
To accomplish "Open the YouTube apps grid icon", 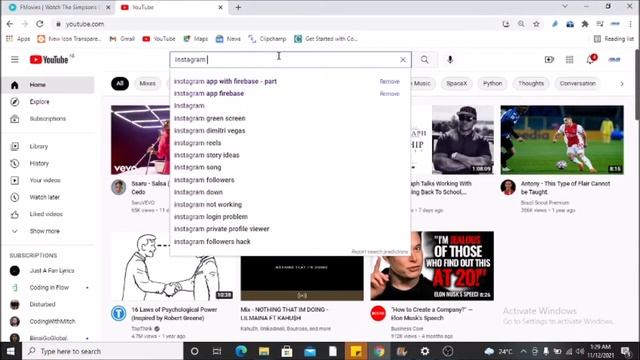I will pos(569,60).
